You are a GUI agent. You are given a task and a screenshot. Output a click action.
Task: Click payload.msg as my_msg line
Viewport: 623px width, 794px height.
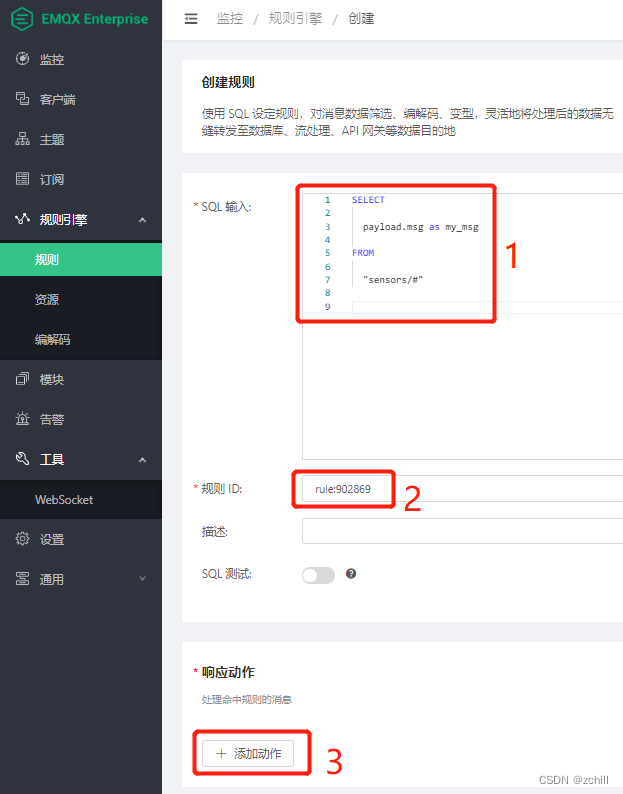click(x=420, y=227)
